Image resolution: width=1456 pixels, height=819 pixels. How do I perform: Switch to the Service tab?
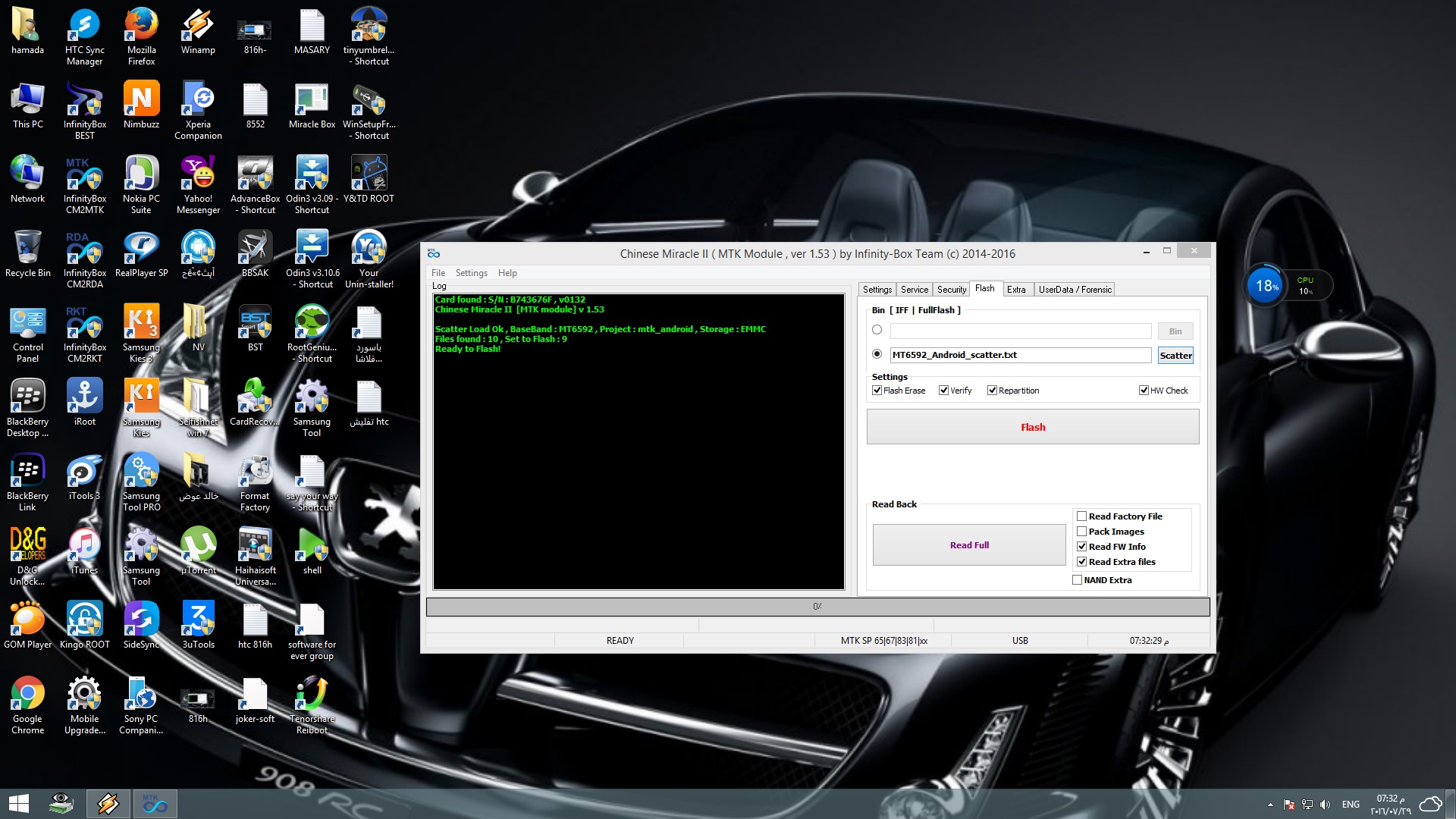point(914,290)
